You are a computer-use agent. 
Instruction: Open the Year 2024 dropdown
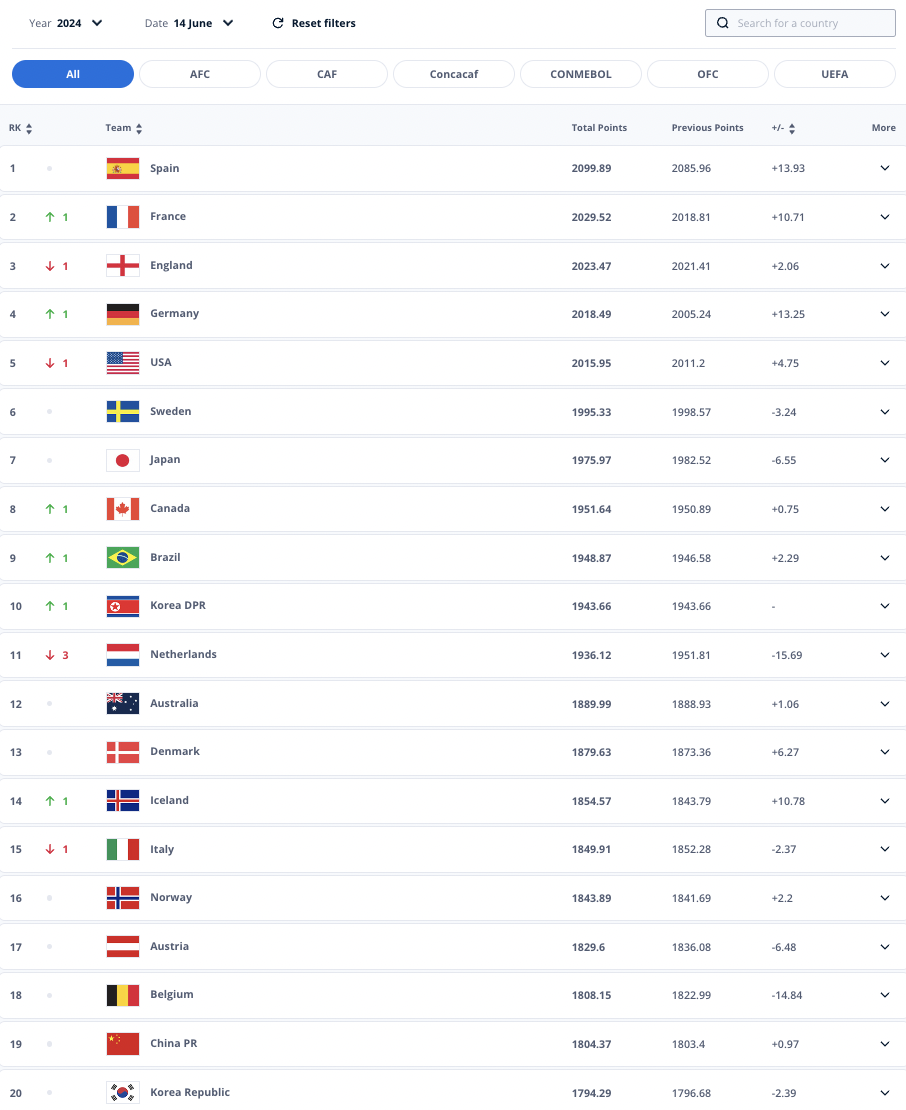(x=66, y=23)
